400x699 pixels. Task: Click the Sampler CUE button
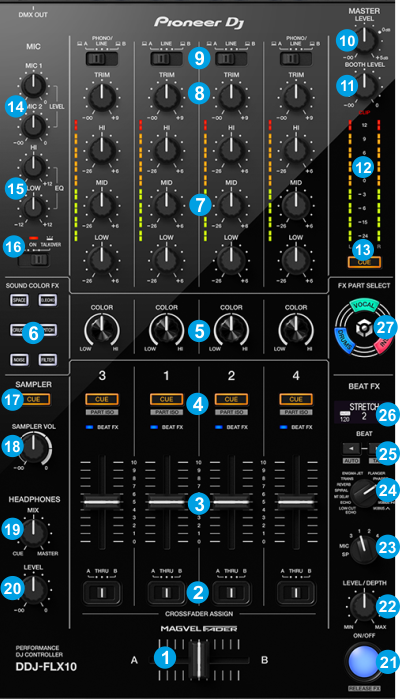[x=33, y=399]
